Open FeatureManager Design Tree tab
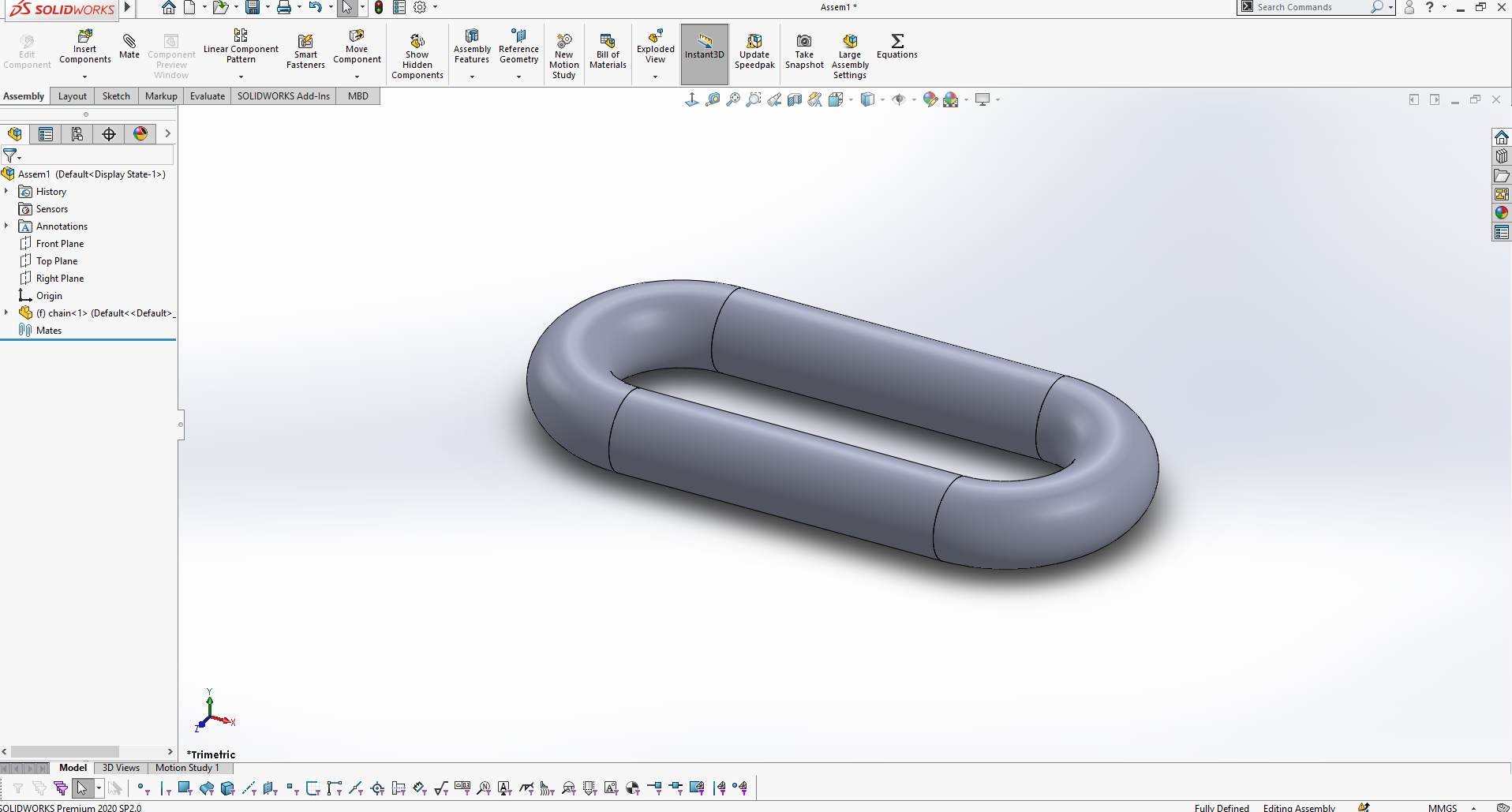This screenshot has width=1512, height=812. (x=15, y=134)
